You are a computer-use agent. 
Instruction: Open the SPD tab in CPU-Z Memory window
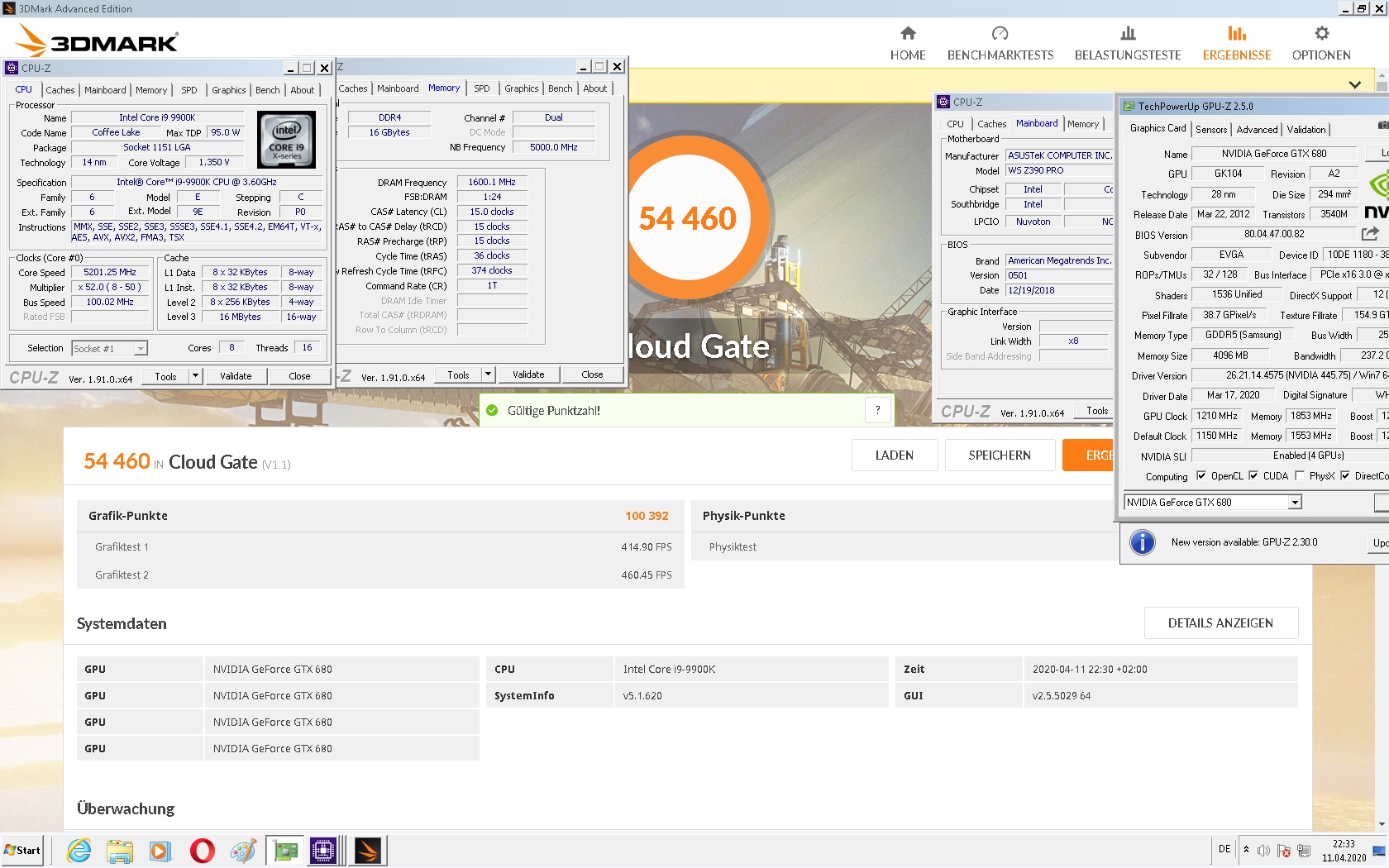click(482, 88)
